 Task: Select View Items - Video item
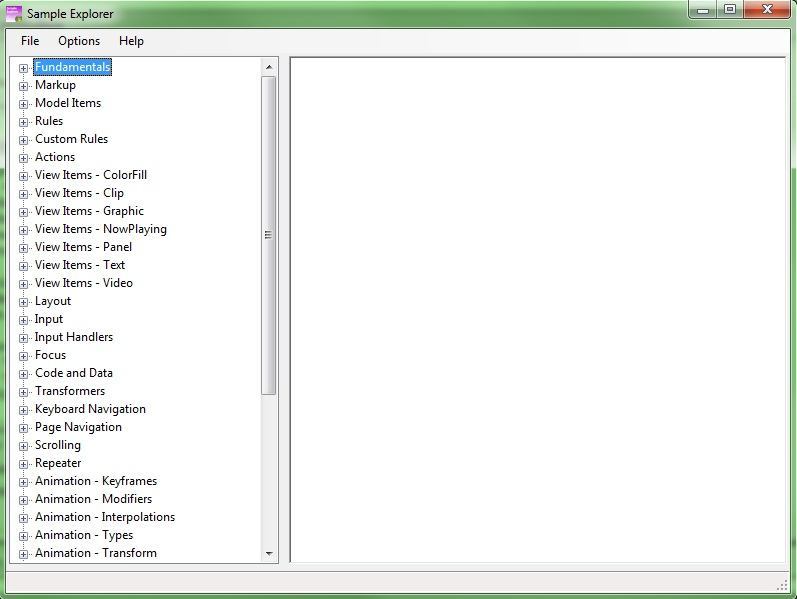point(84,283)
